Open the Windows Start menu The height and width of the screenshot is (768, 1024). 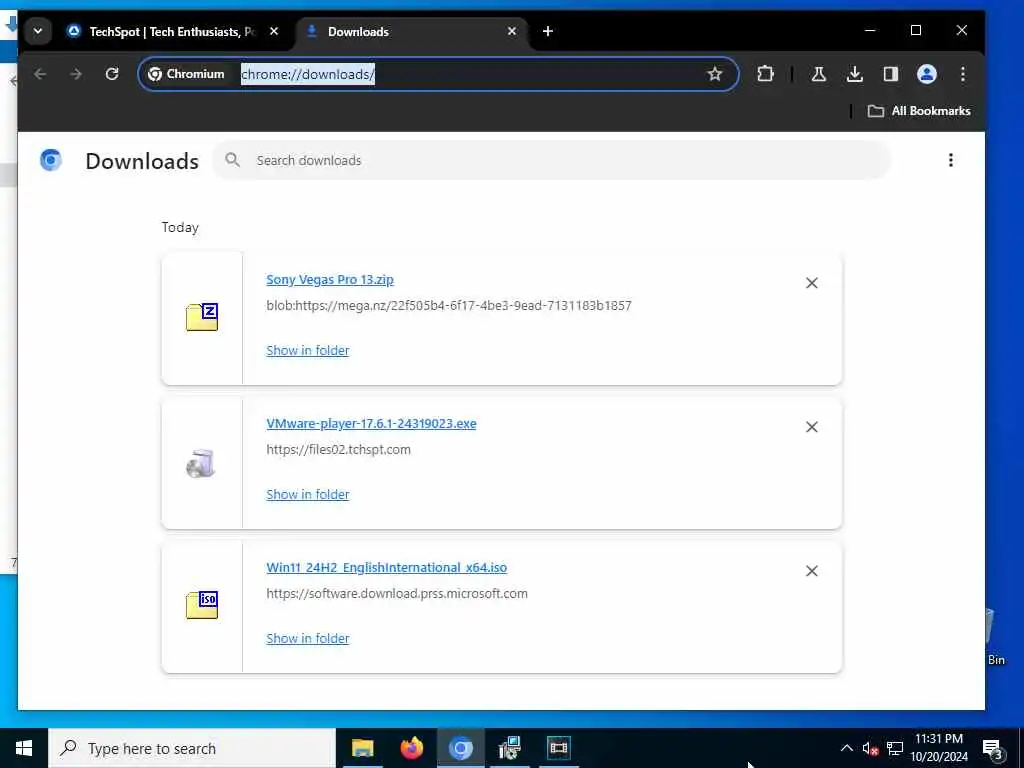(x=24, y=748)
